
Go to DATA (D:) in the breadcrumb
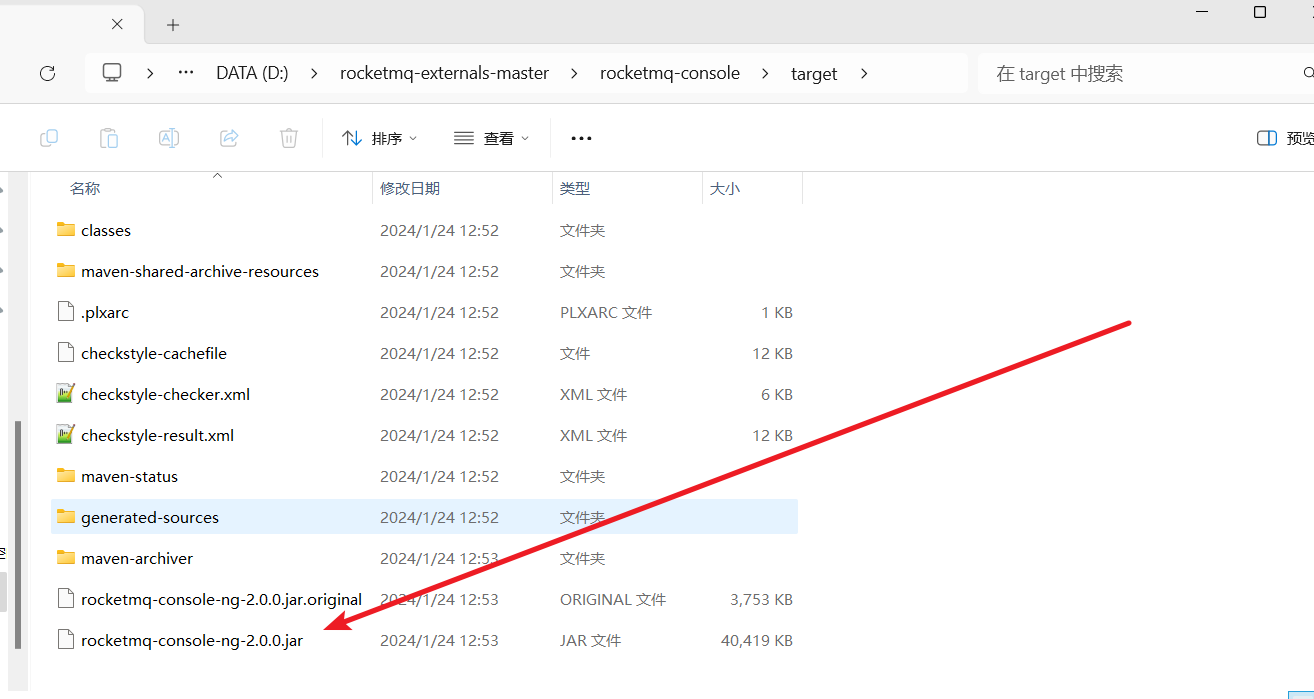252,73
